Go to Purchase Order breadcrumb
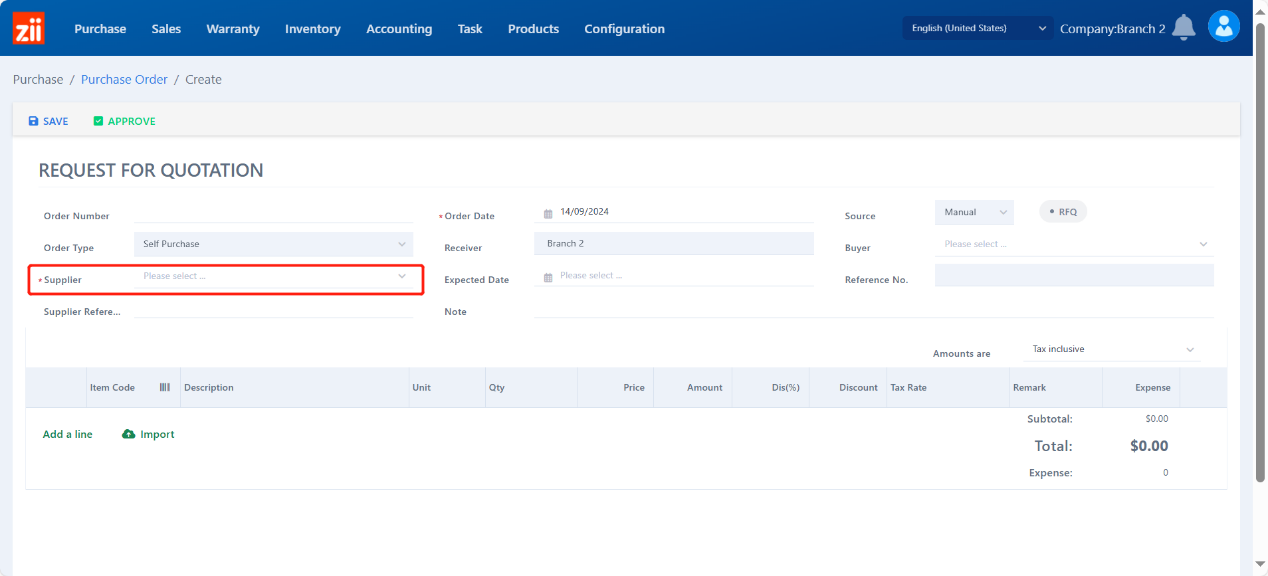This screenshot has height=576, width=1268. 124,79
